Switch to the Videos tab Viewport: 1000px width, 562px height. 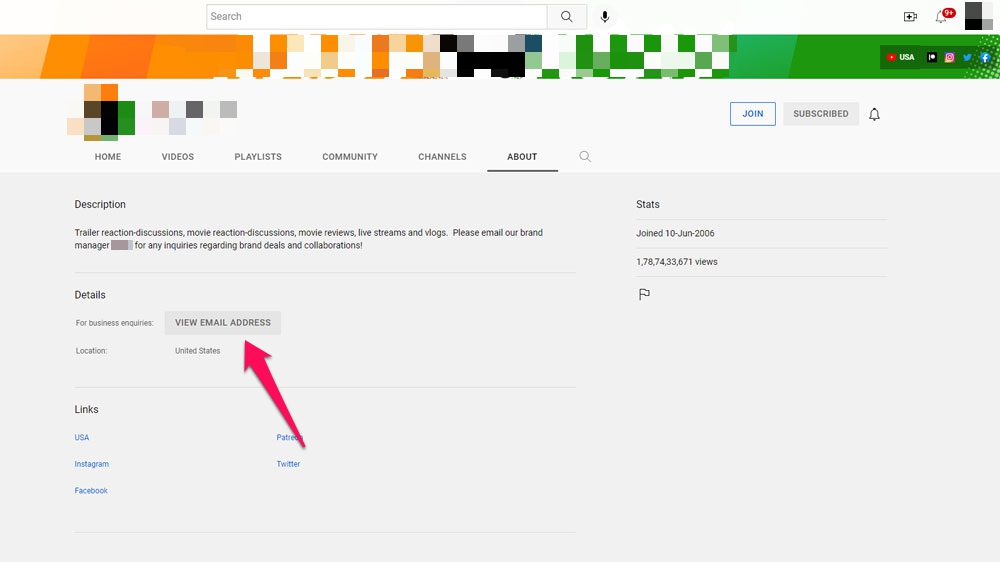click(178, 157)
